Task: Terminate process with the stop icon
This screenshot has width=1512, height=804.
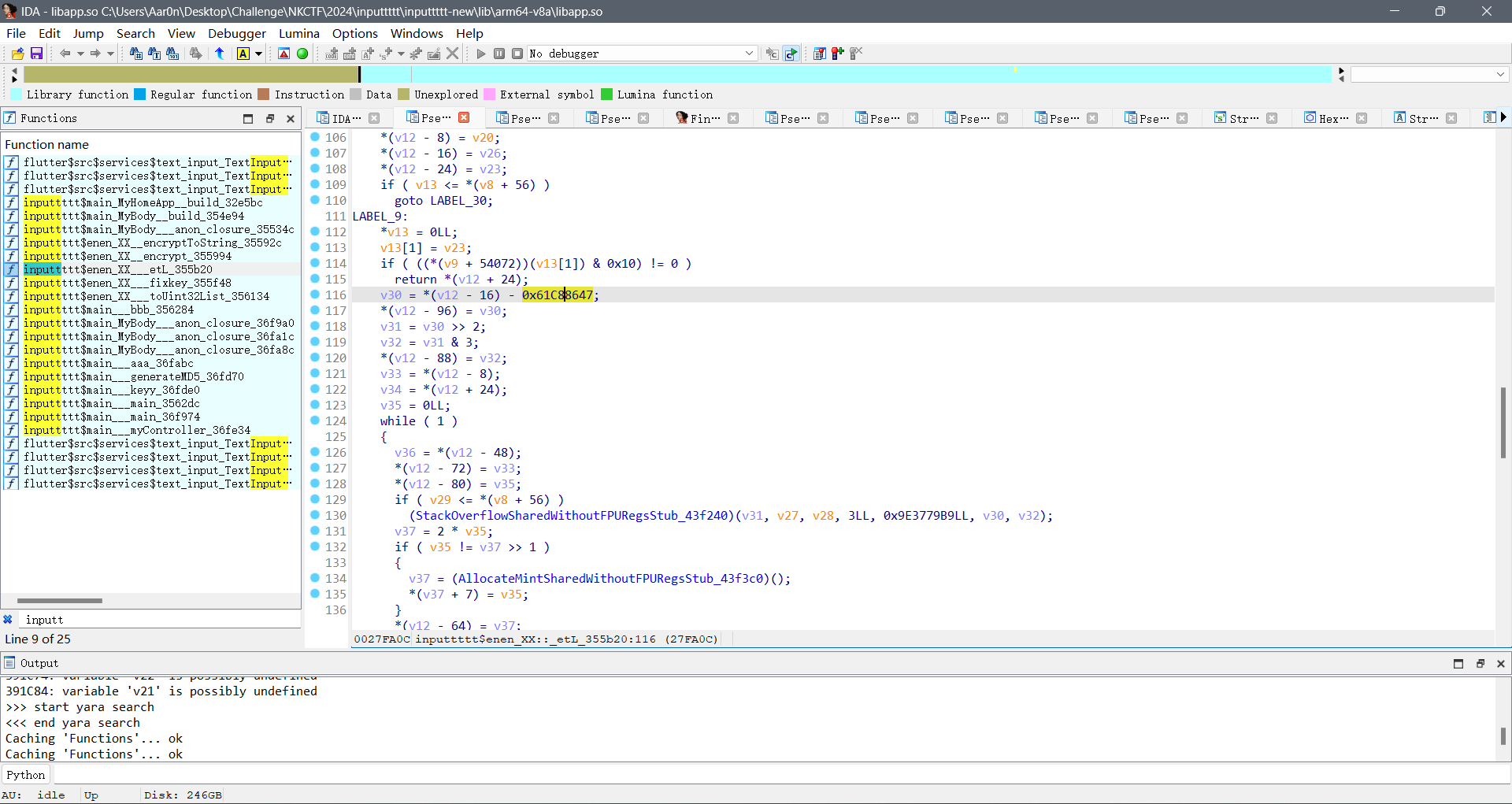Action: [x=517, y=54]
